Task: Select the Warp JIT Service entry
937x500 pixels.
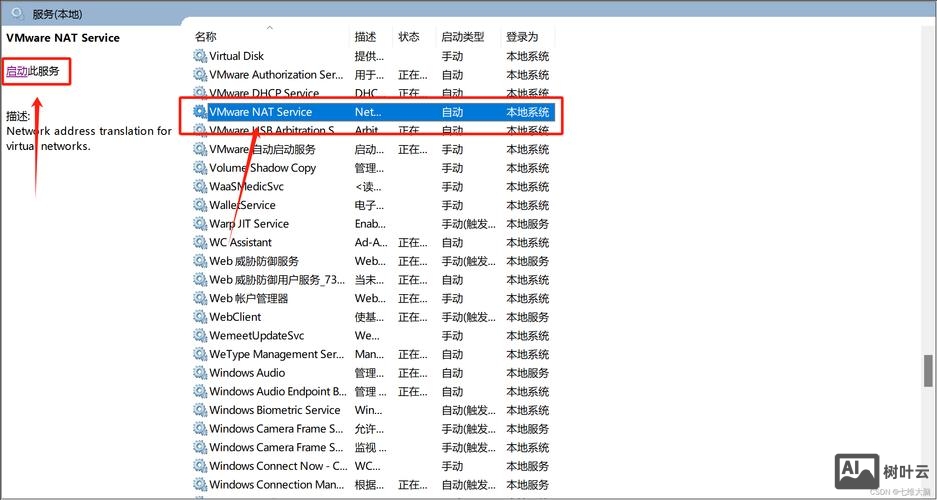Action: (x=249, y=224)
